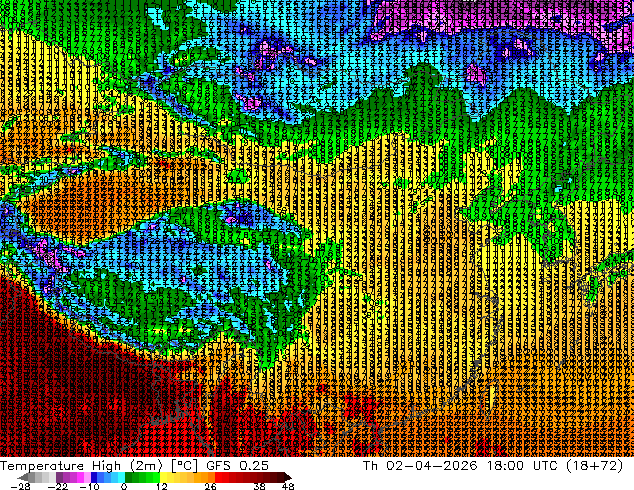Click the 'Temperature High (2m) [°C] GFS 0.25' title

coord(134,466)
